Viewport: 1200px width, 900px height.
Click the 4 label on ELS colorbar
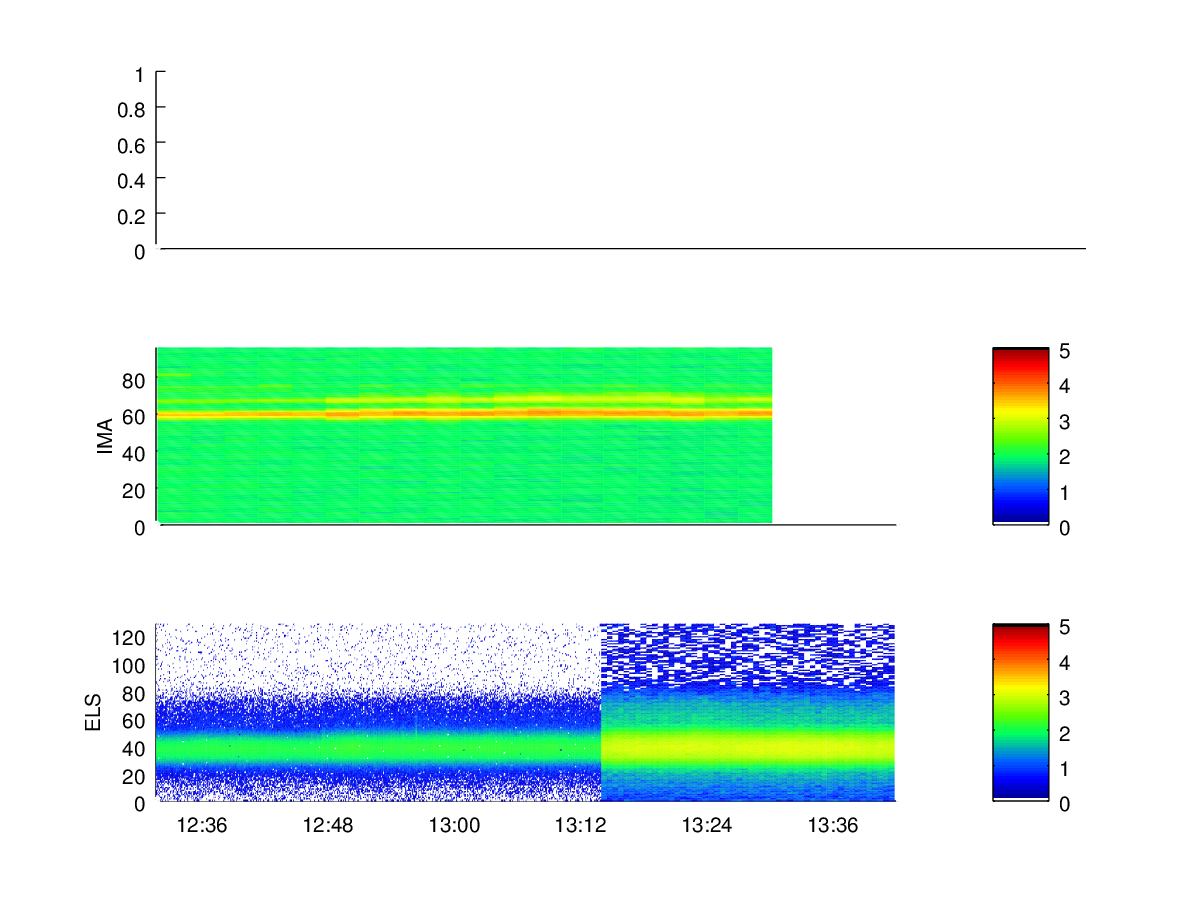(1065, 663)
